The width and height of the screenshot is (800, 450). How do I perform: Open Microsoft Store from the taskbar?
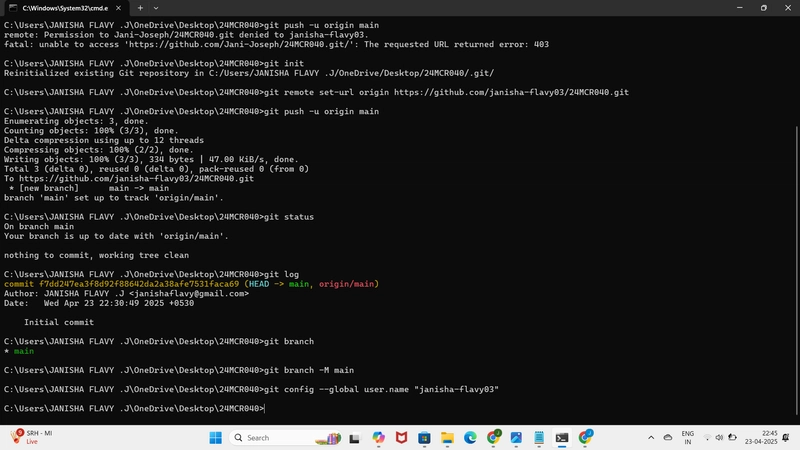[424, 438]
